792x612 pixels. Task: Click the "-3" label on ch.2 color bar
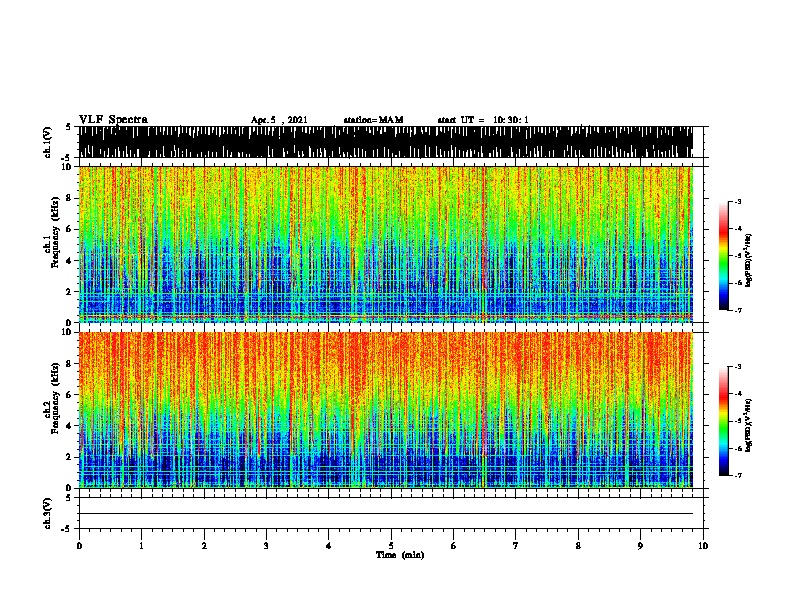pos(738,367)
